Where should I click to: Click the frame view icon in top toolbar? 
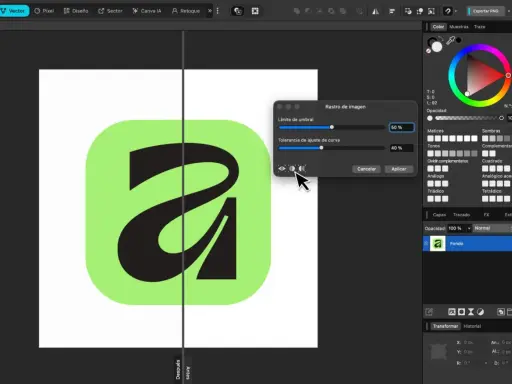click(255, 11)
